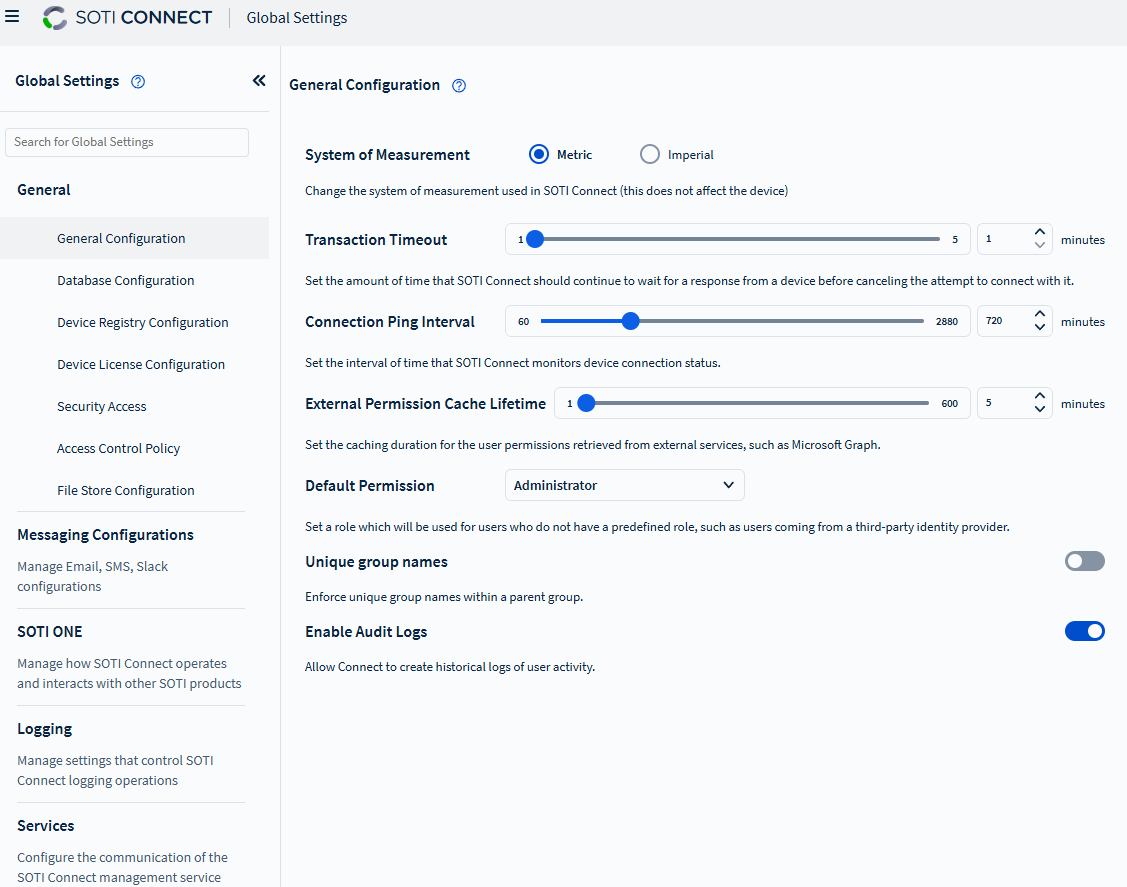Viewport: 1127px width, 887px height.
Task: Click the External Permission Cache Lifetime minutes input
Action: [x=1006, y=403]
